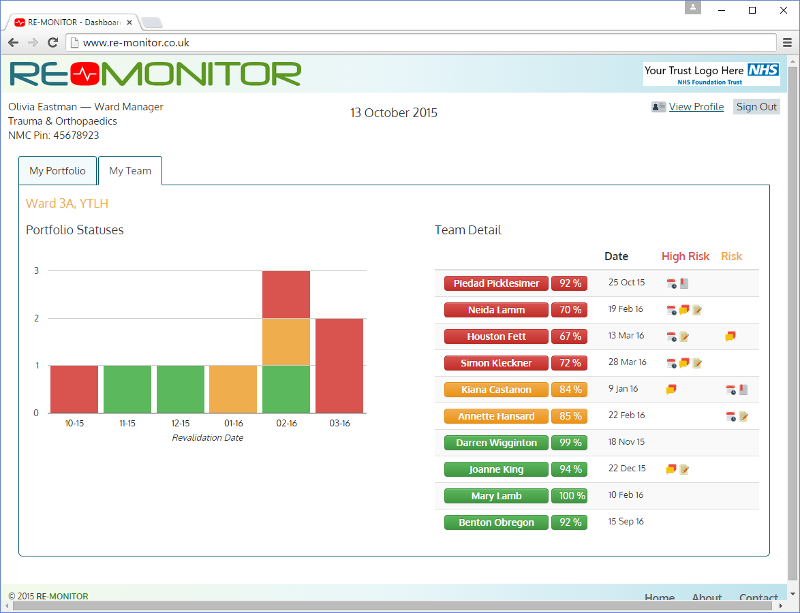Click the NHS trust logo banner
800x613 pixels.
click(711, 74)
